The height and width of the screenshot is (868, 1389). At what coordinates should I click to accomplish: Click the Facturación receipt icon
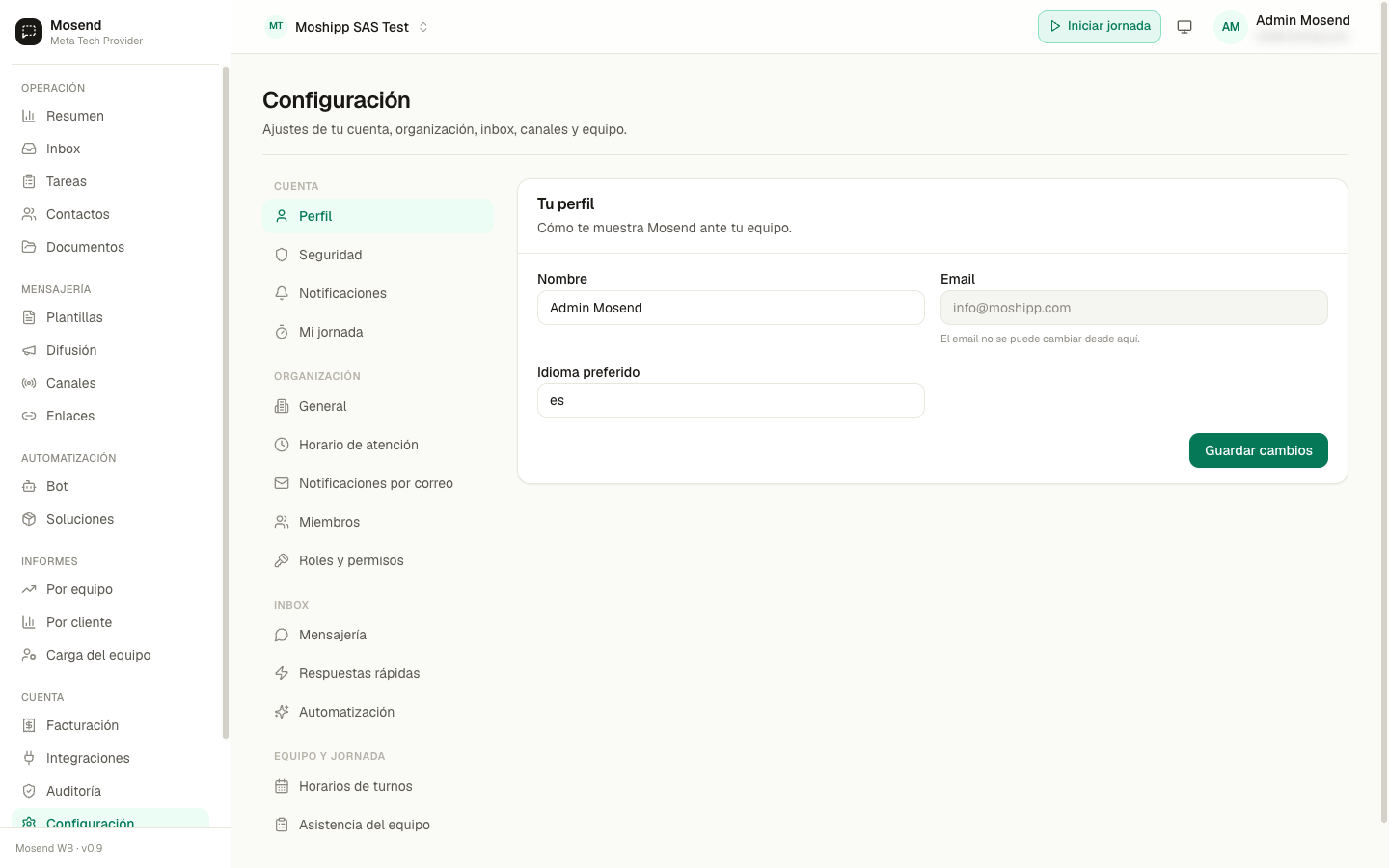pyautogui.click(x=29, y=725)
